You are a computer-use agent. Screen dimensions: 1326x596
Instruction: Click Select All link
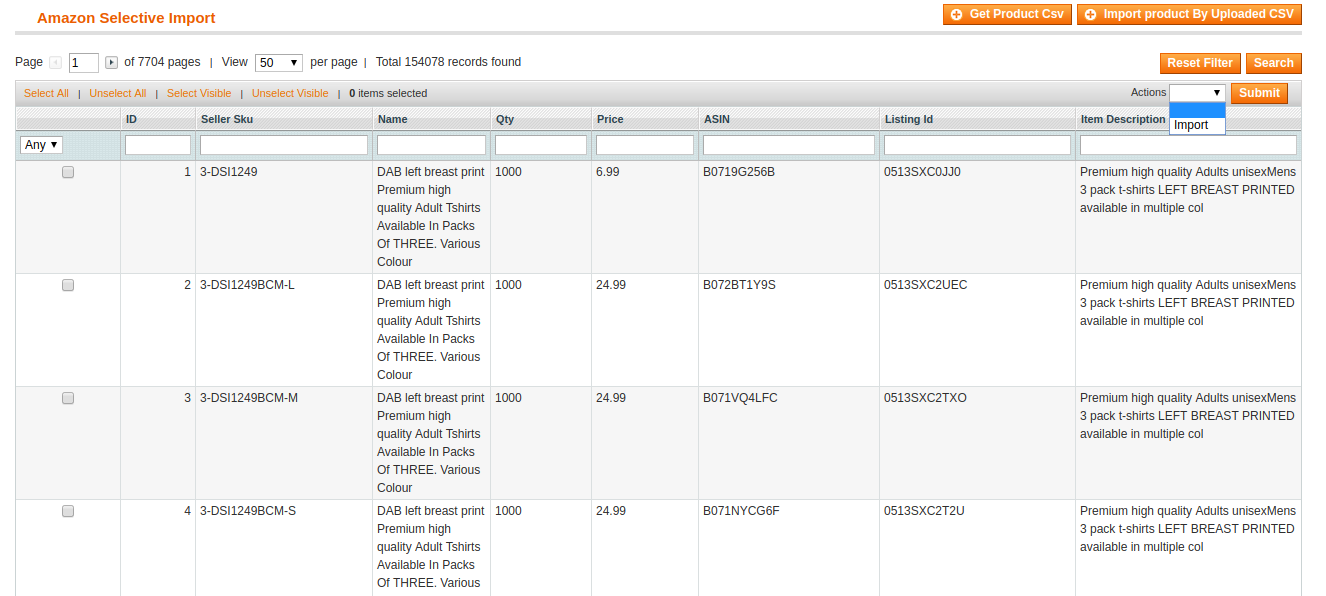click(46, 93)
